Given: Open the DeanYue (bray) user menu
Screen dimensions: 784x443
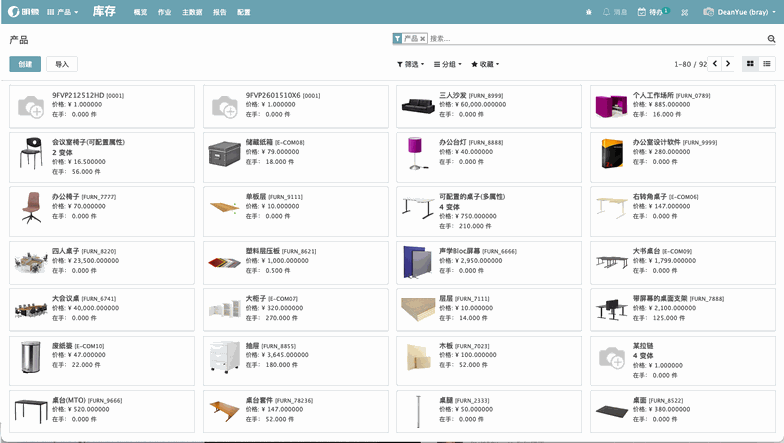Looking at the screenshot, I should tap(739, 12).
